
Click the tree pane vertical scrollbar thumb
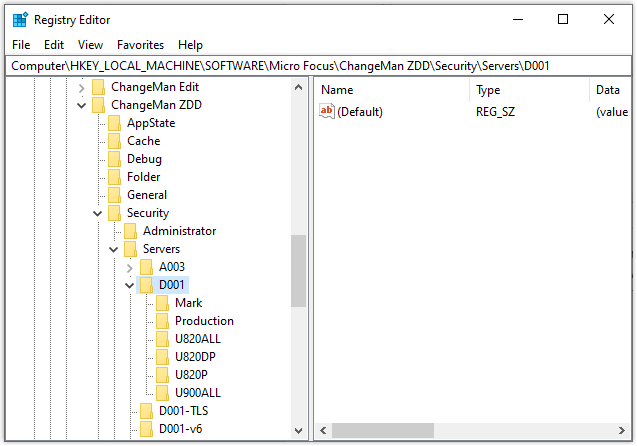[x=299, y=271]
